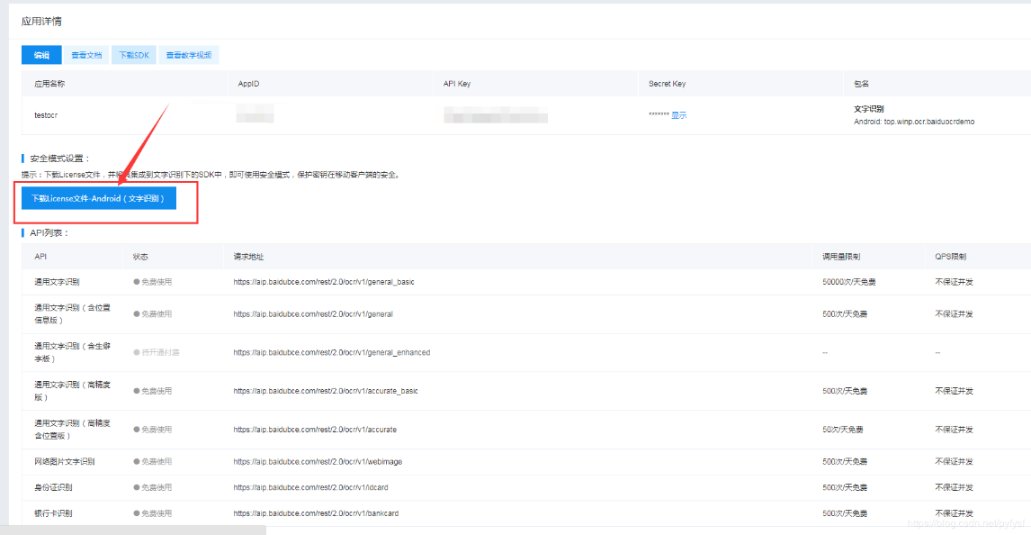Click the API列表 section heading
The image size is (1031, 535).
pyautogui.click(x=49, y=233)
